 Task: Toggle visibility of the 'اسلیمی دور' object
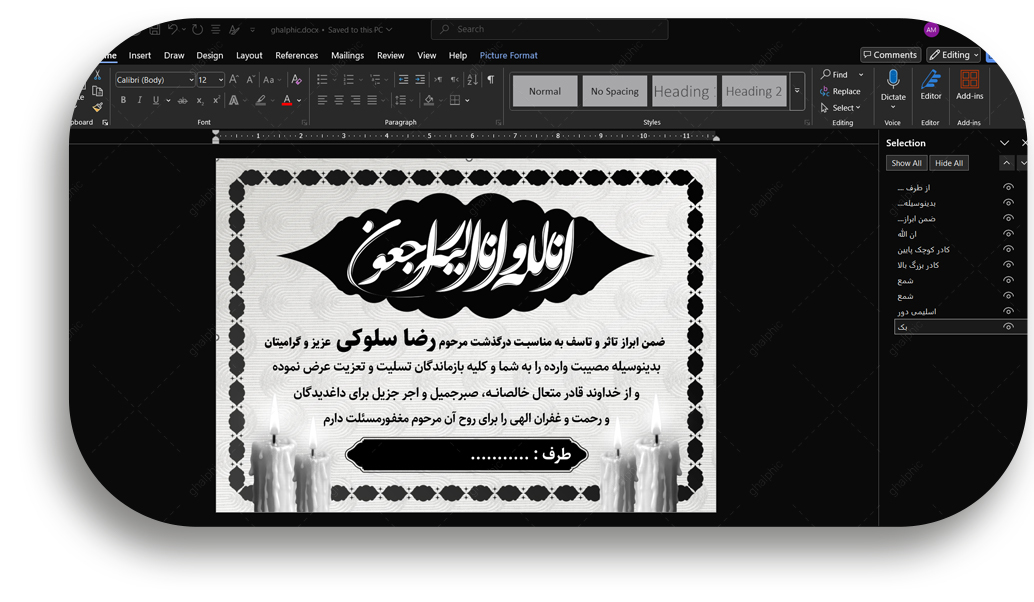click(1008, 311)
